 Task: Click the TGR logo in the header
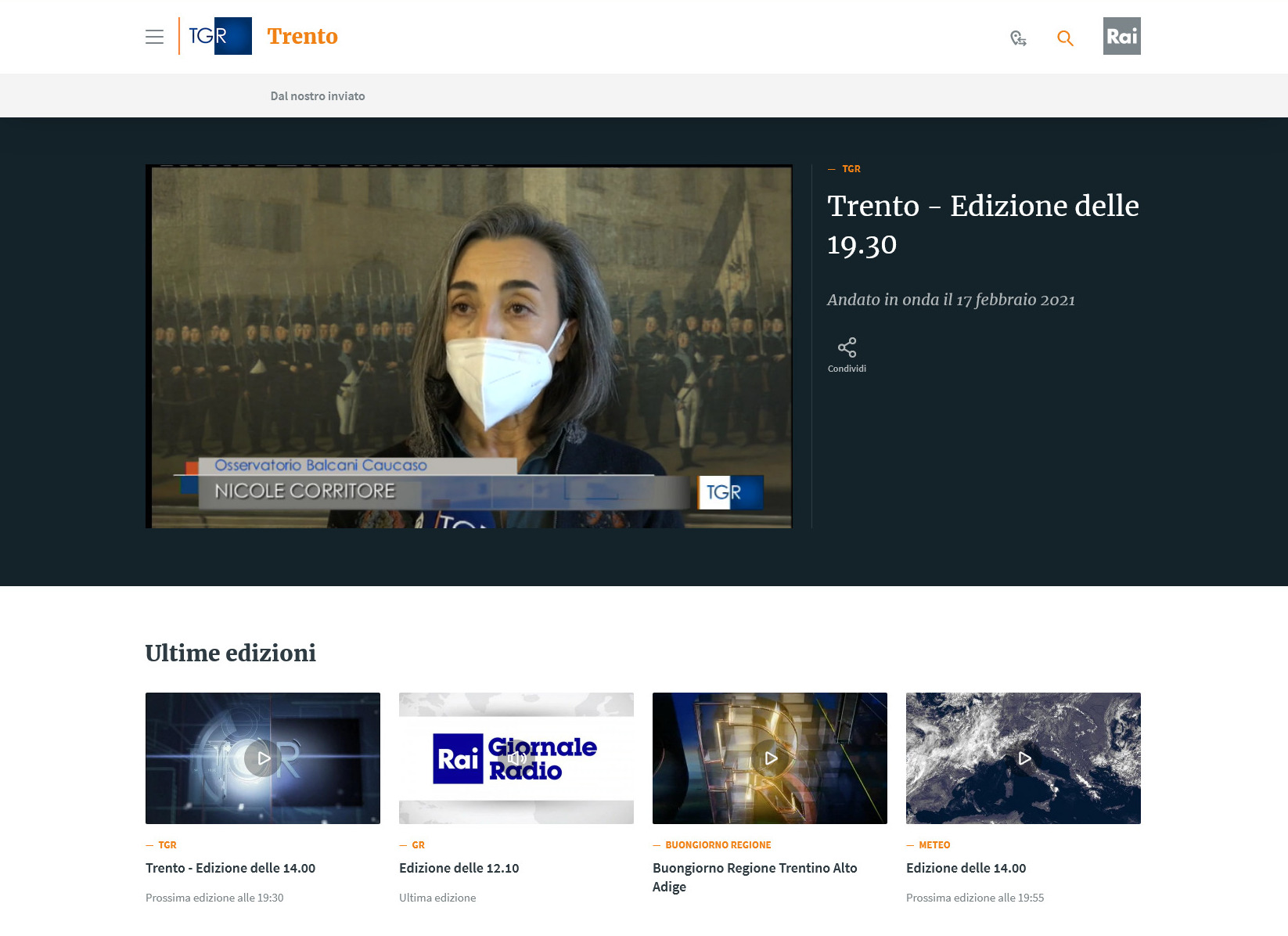click(215, 36)
